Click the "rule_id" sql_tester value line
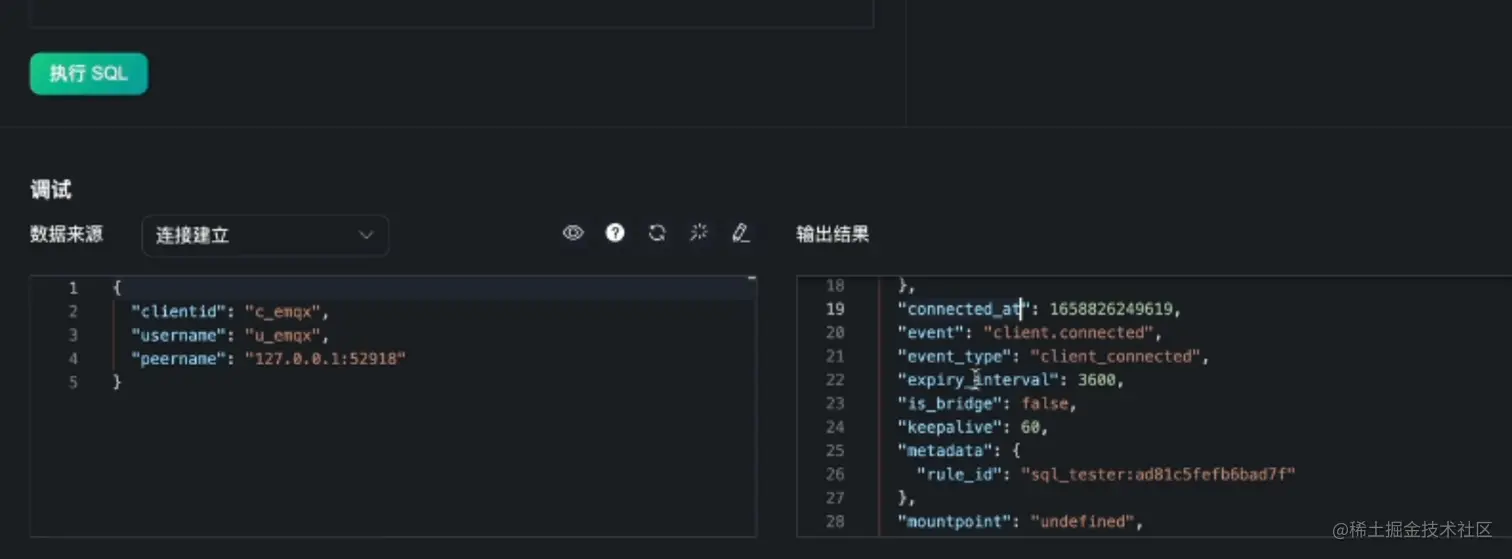1512x559 pixels. coord(1106,474)
